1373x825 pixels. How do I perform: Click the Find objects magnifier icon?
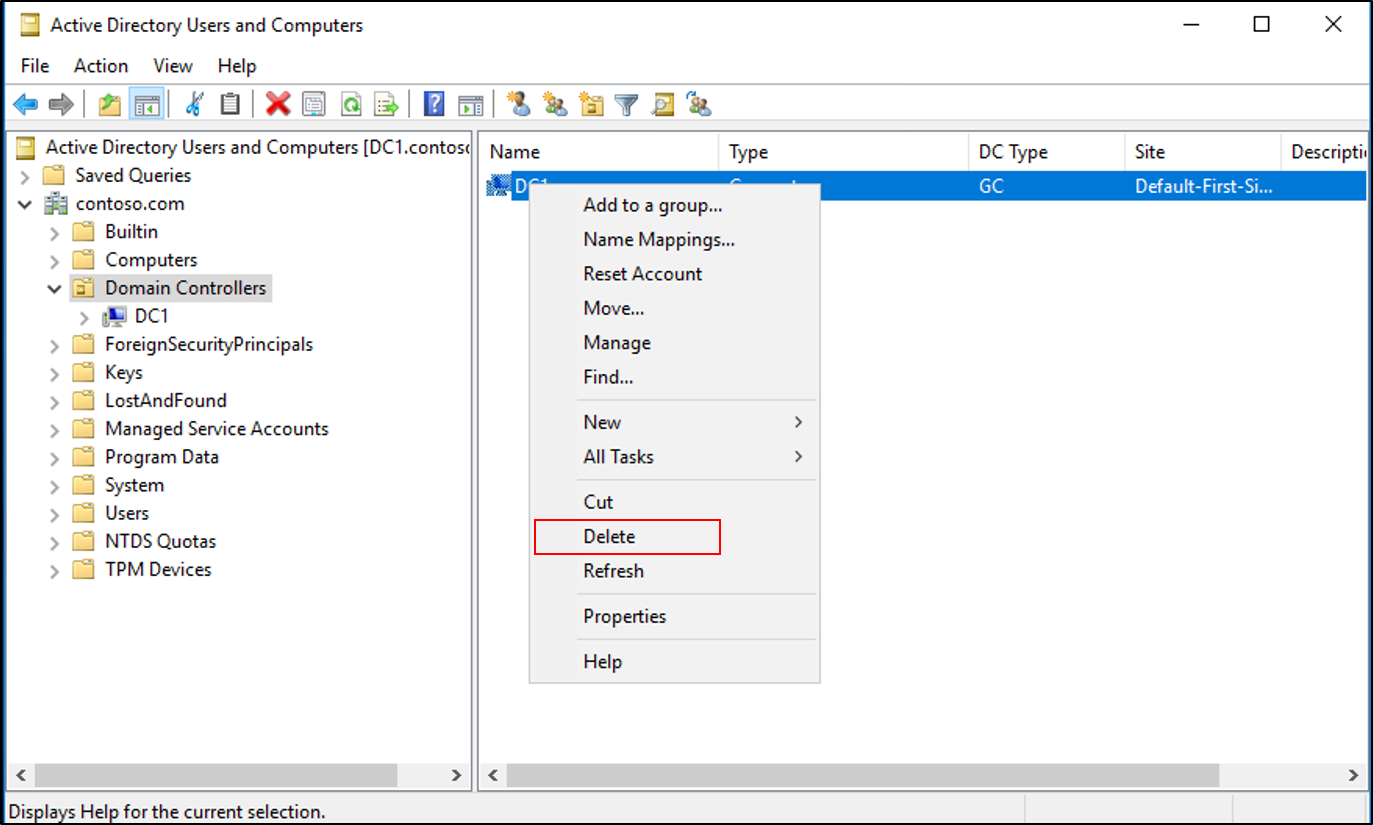click(662, 104)
